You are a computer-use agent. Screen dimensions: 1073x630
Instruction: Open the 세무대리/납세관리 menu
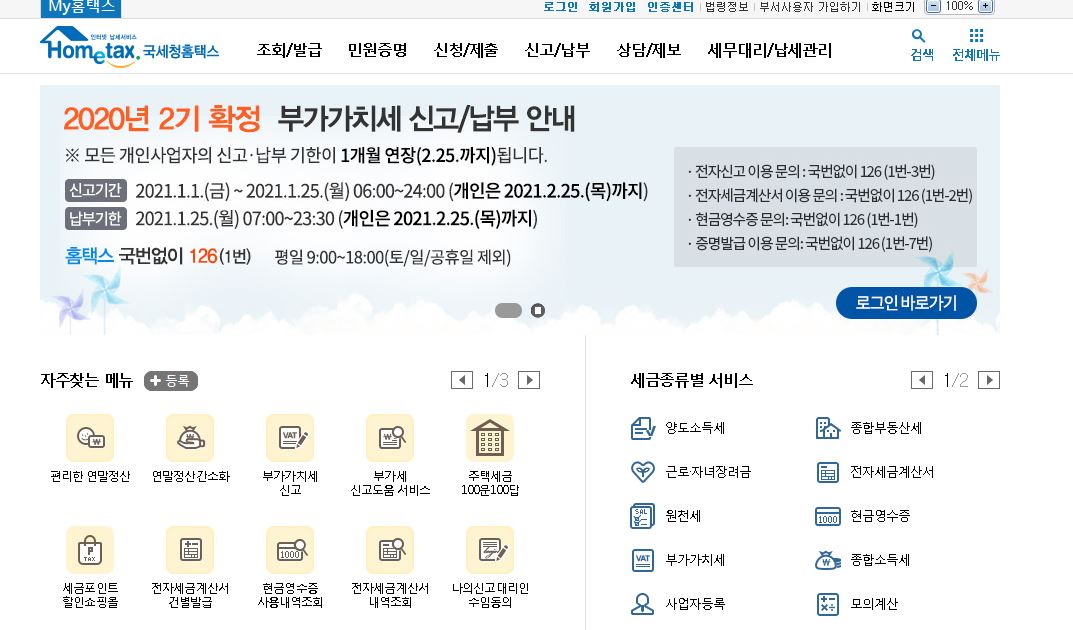click(770, 50)
